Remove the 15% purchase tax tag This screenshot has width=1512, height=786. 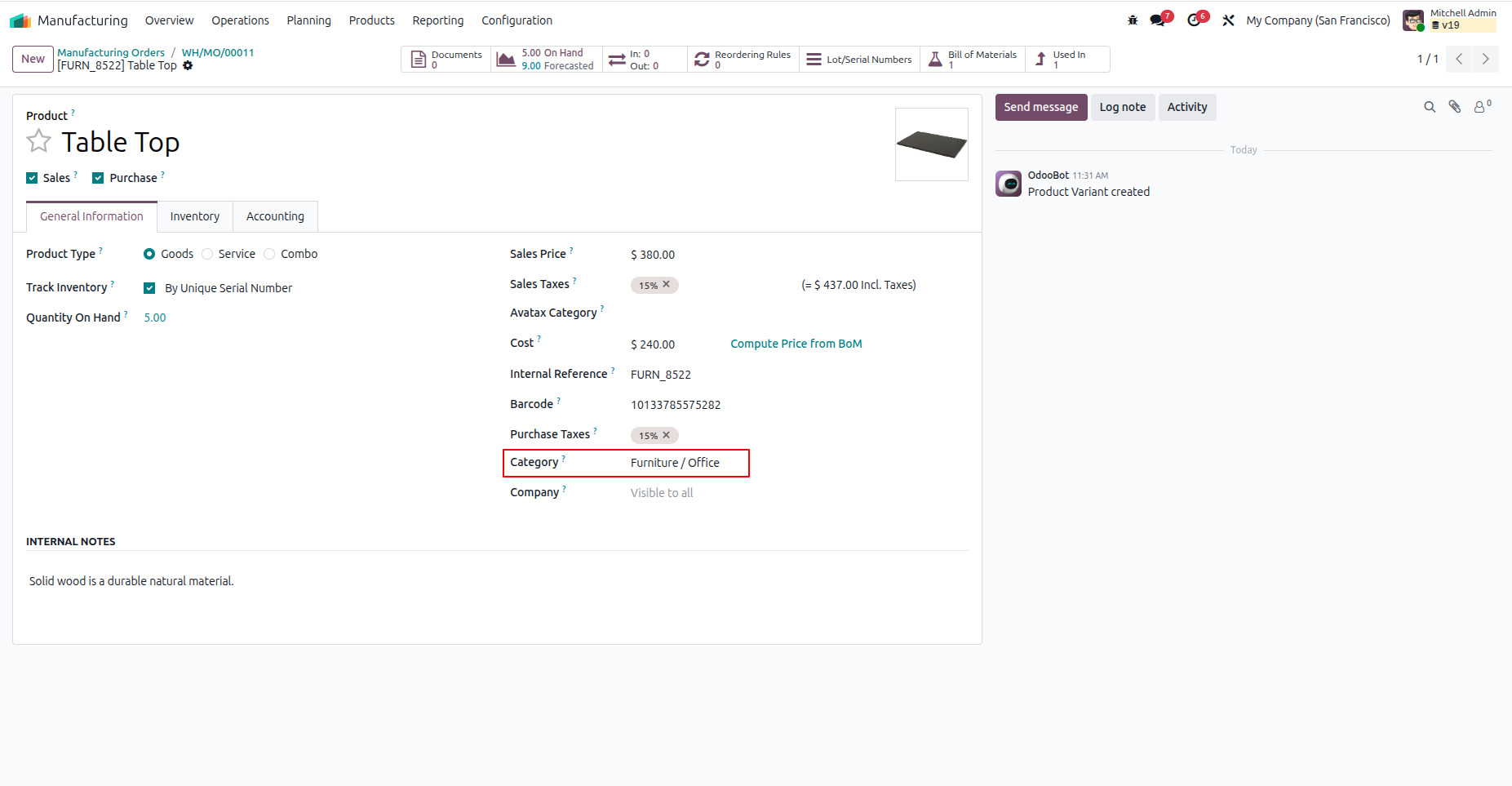666,435
